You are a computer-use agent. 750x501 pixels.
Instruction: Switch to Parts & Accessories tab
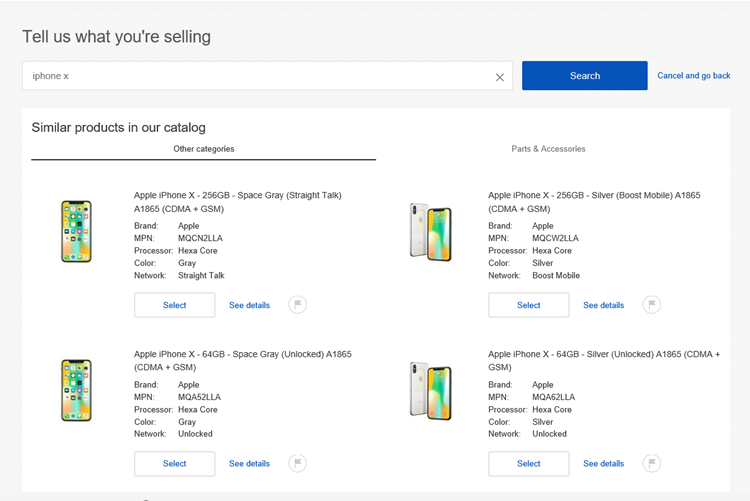click(x=548, y=149)
